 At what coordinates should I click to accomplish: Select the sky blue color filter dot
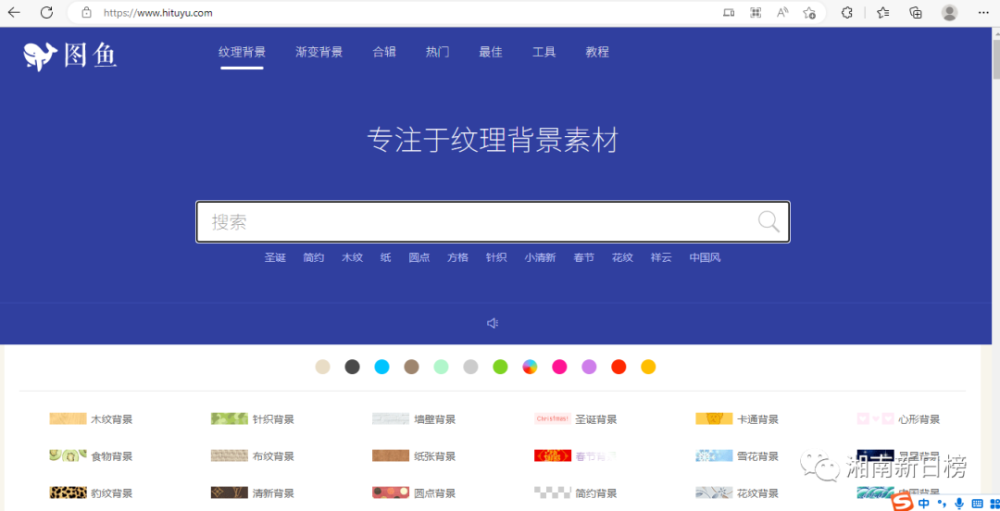tap(381, 367)
